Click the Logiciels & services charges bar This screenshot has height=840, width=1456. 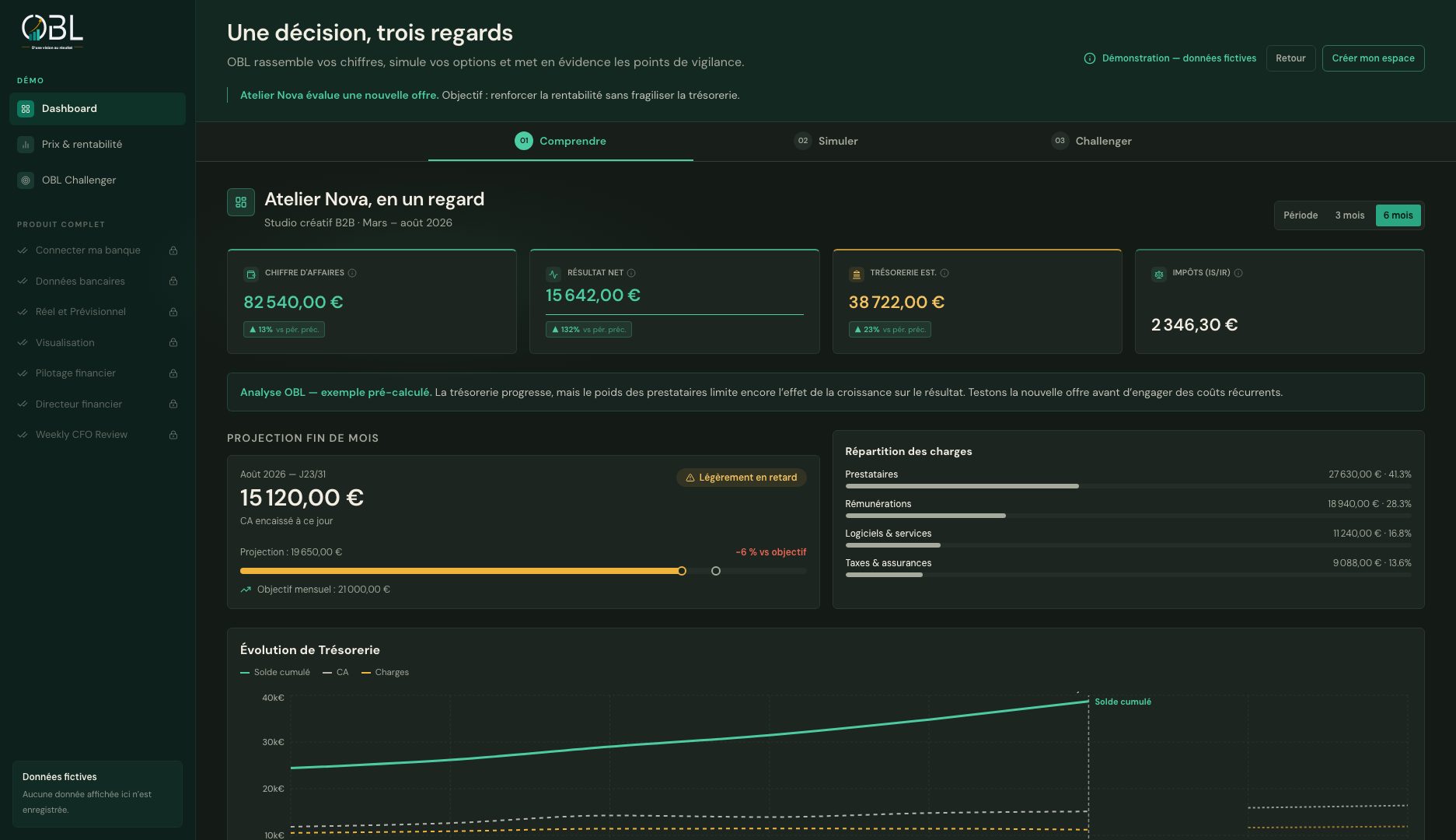pyautogui.click(x=1128, y=545)
